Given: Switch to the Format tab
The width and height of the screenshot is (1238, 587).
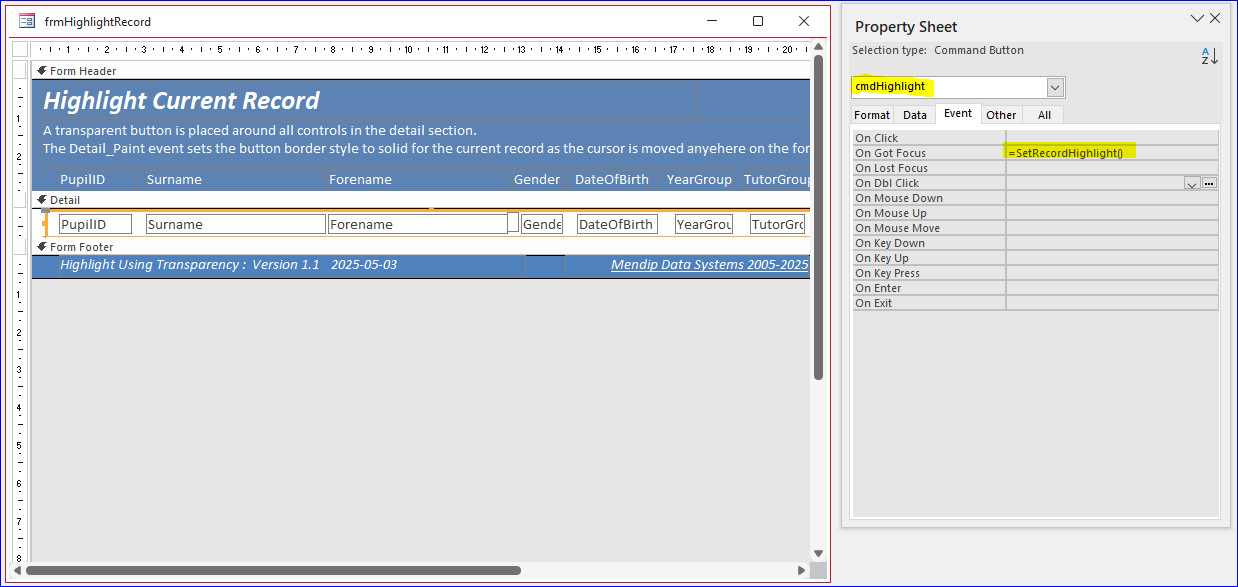Looking at the screenshot, I should 872,115.
